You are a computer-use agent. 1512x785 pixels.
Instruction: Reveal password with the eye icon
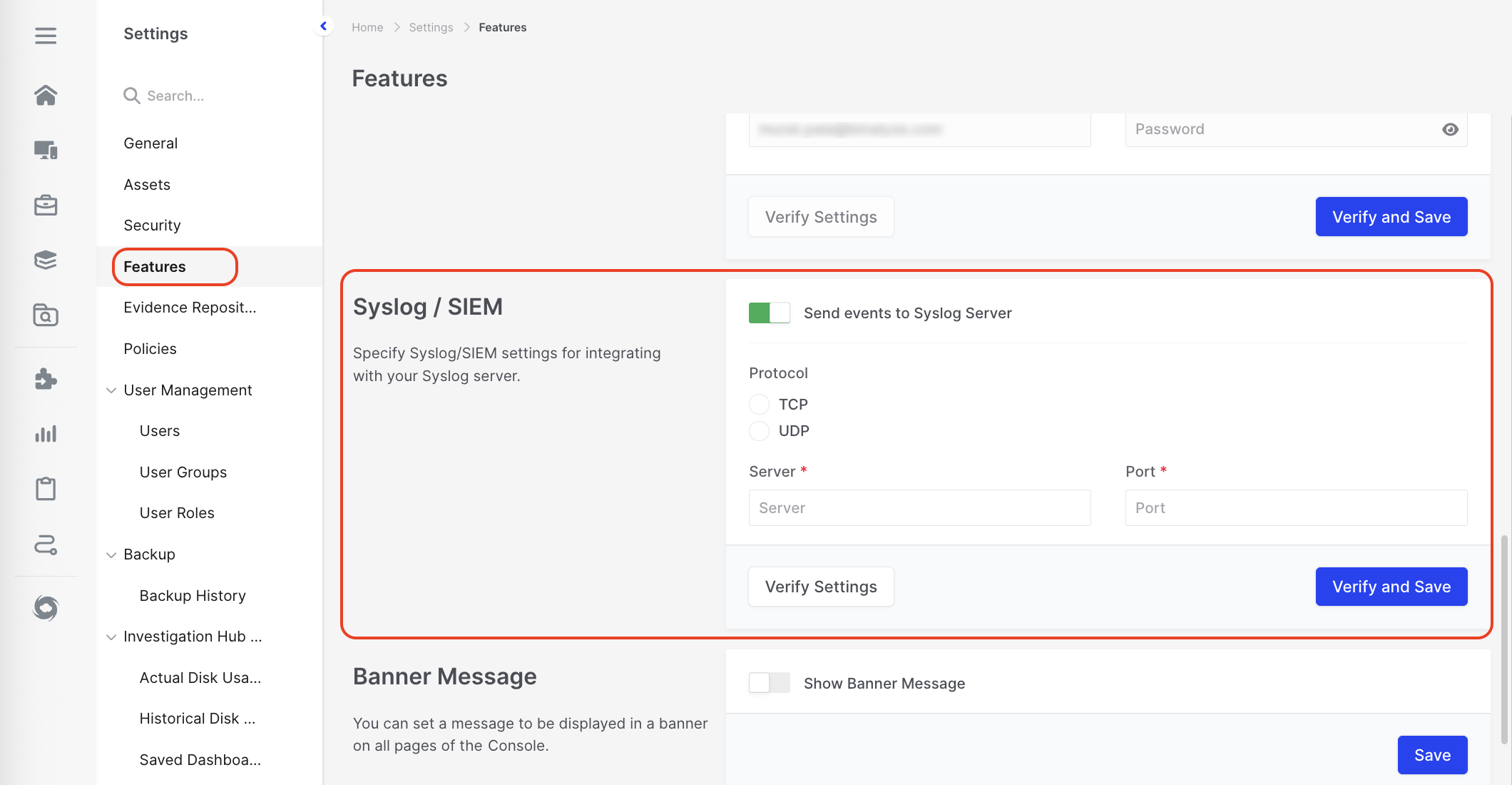pos(1450,129)
